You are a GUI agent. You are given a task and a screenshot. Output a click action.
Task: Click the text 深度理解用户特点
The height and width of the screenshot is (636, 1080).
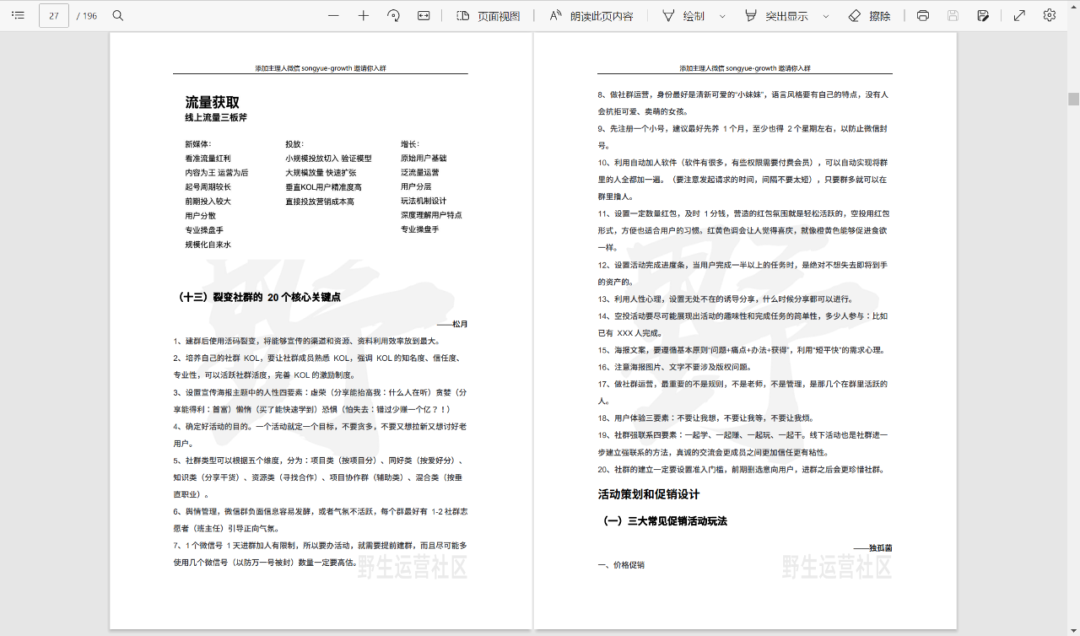pos(431,215)
